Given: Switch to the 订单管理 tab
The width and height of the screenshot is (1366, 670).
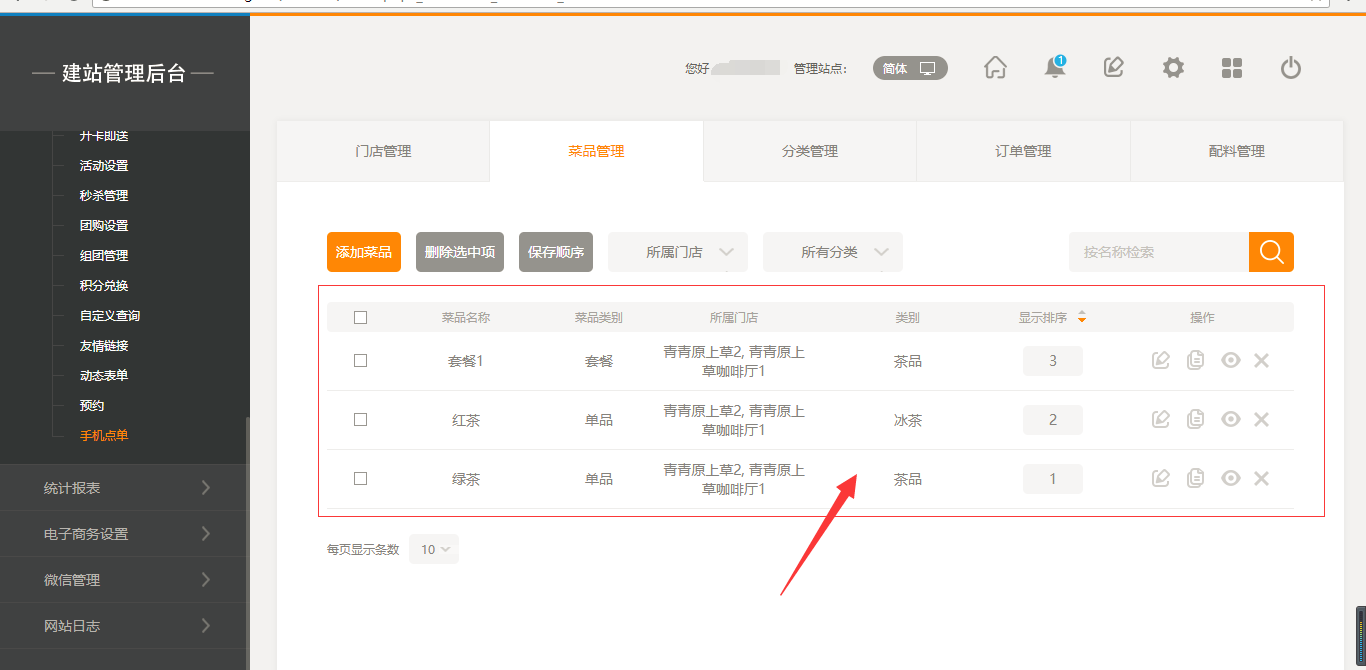Looking at the screenshot, I should click(x=1023, y=151).
